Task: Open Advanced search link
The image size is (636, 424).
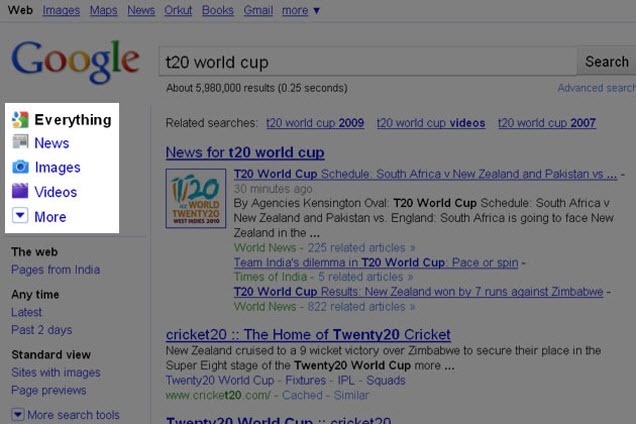Action: tap(596, 88)
